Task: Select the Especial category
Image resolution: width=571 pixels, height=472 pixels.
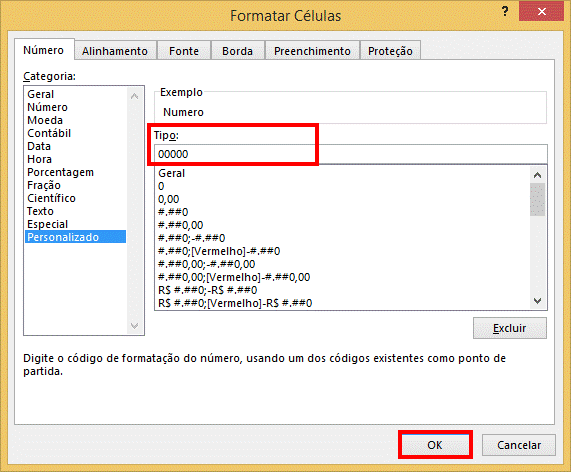Action: [76, 224]
